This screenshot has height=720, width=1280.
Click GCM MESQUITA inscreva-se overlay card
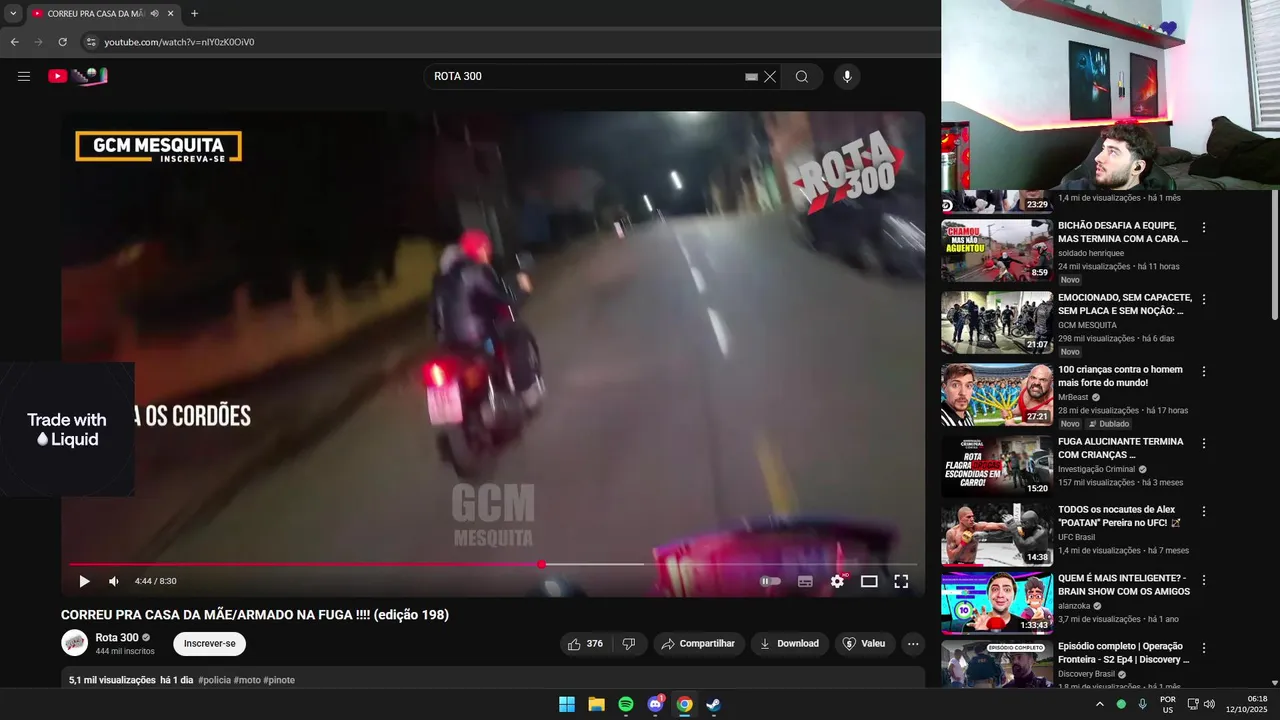click(158, 147)
